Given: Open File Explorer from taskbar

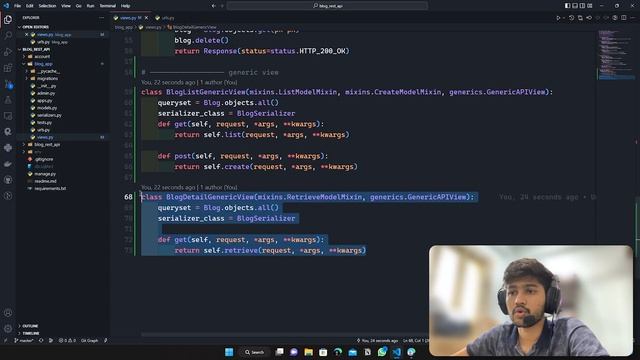Looking at the screenshot, I should coord(309,352).
